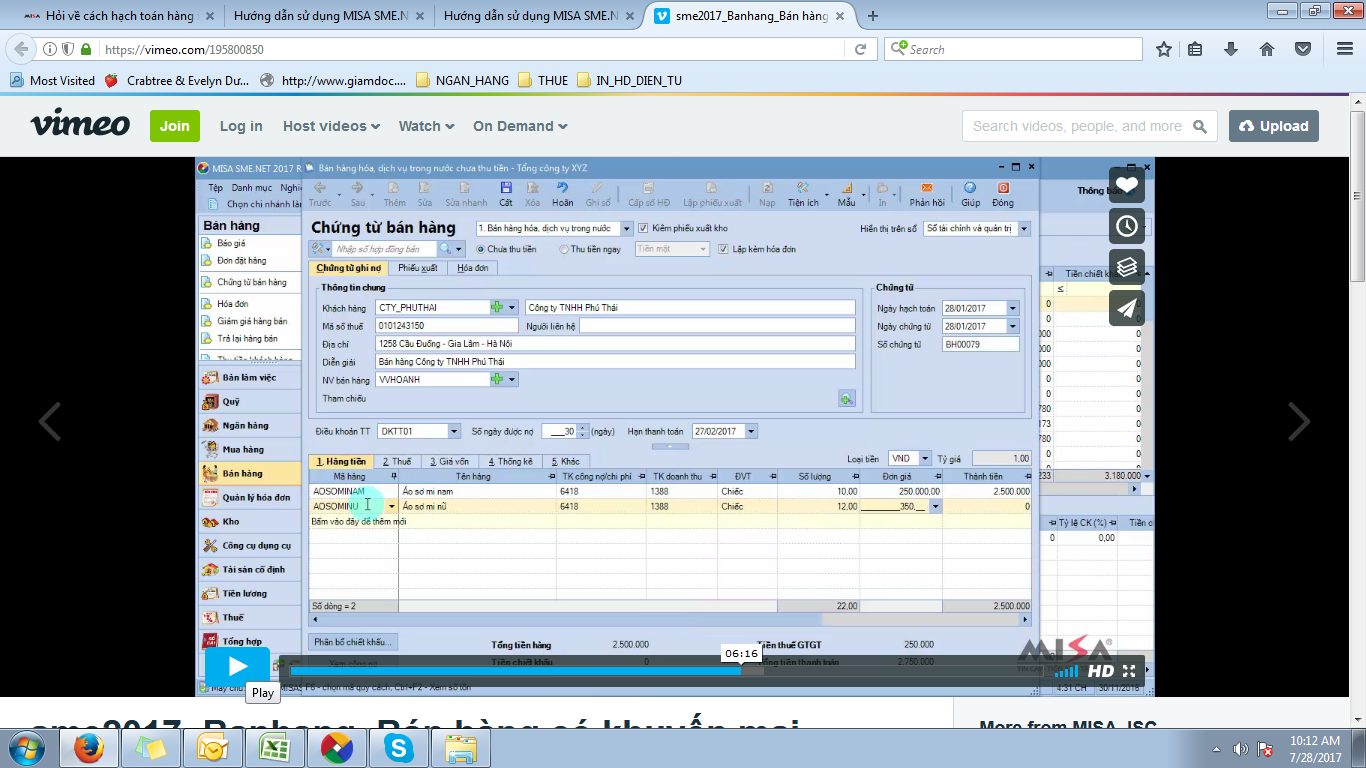Click the Phân bổ chiết khấu button
The image size is (1366, 768).
(352, 642)
